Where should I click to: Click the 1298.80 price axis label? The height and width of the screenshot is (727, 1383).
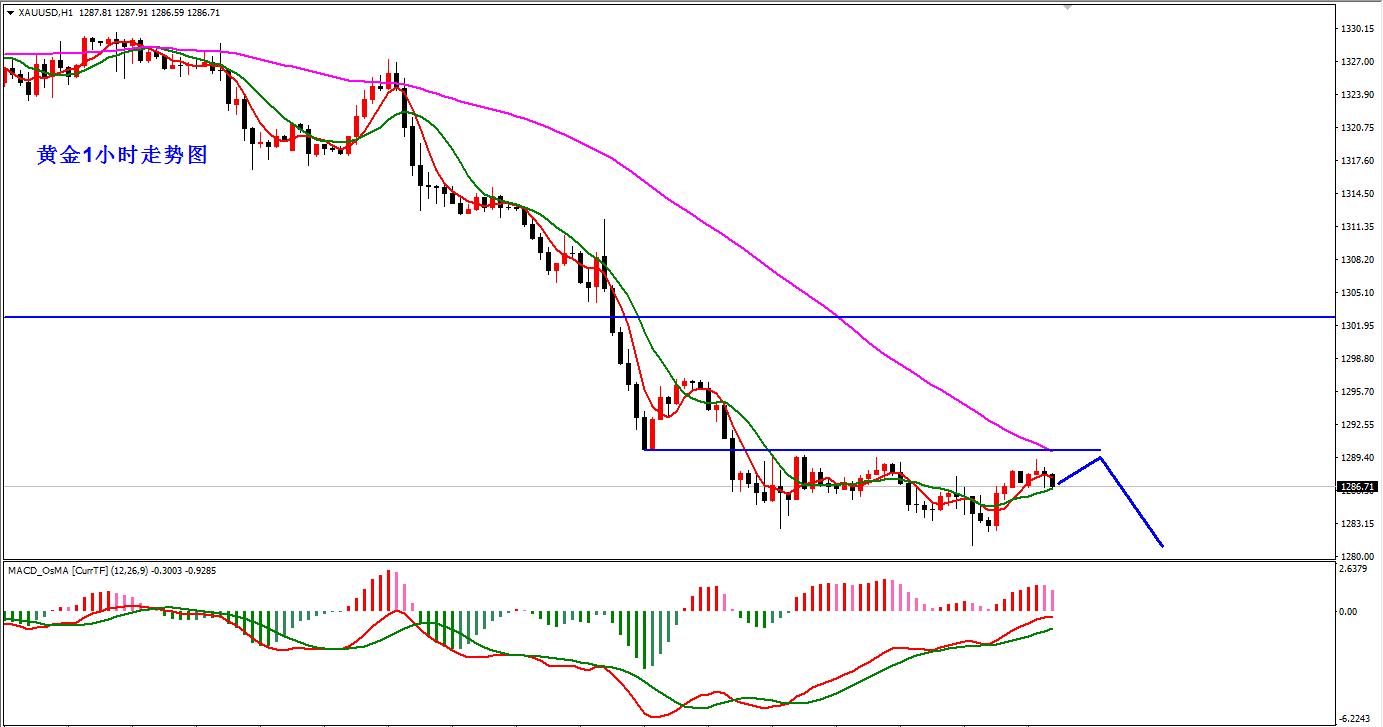[1357, 359]
